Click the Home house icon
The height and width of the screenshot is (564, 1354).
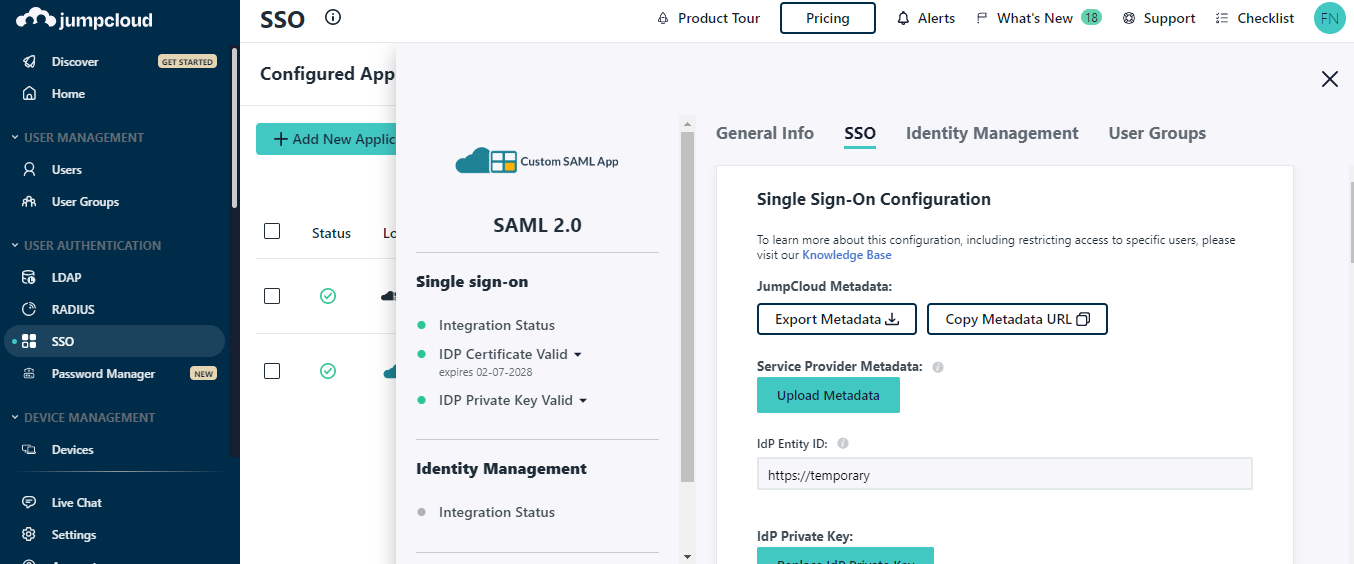click(x=30, y=94)
